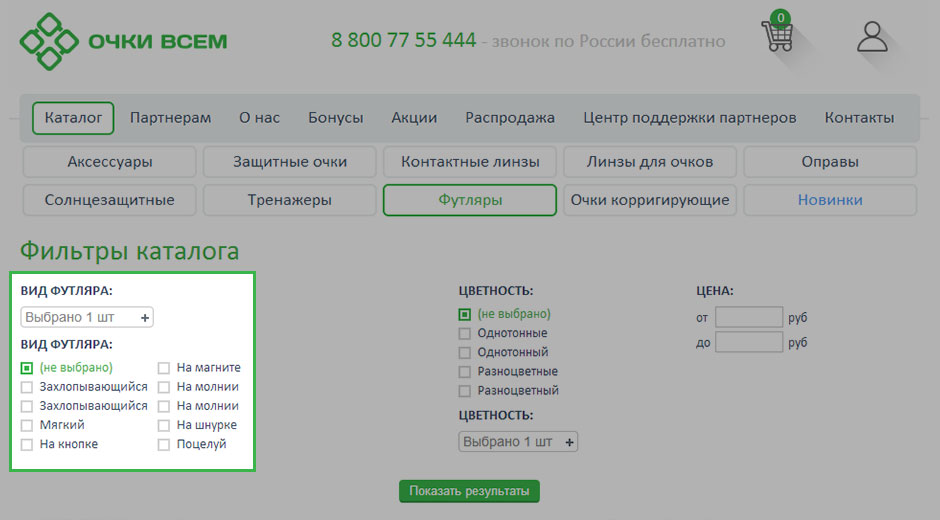Open Центр поддержки партнеров page
940x520 pixels.
(x=689, y=118)
